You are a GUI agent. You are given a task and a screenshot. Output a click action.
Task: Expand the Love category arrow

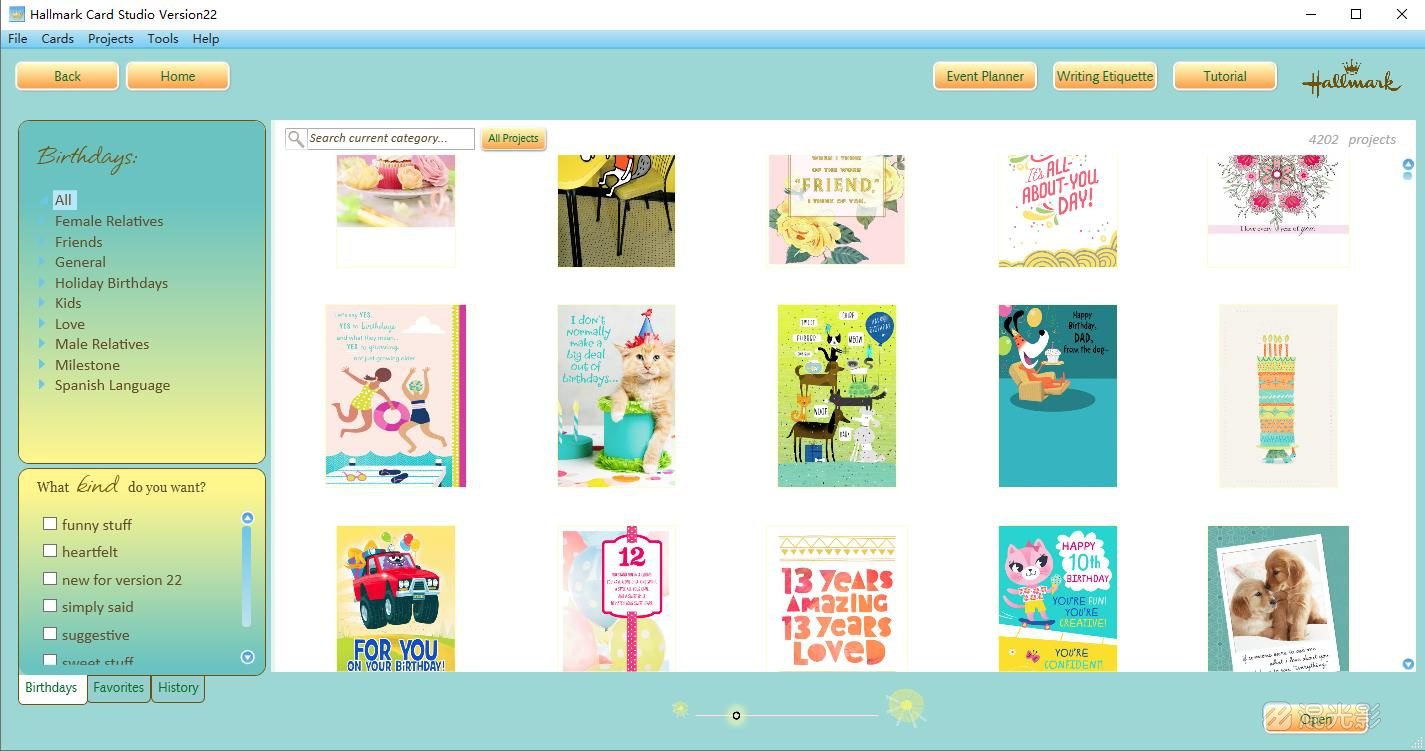coord(42,324)
